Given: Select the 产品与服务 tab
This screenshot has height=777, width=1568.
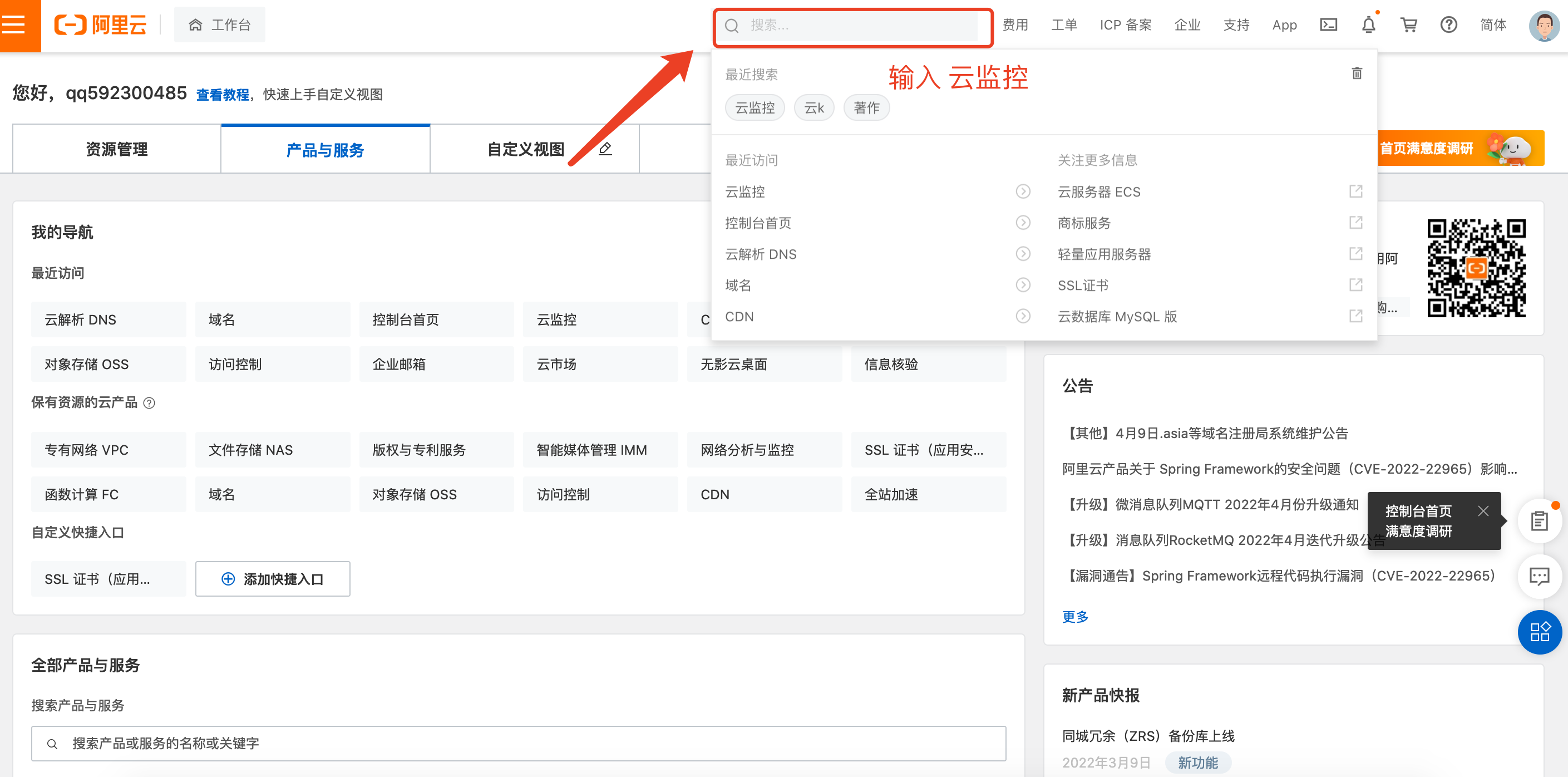Looking at the screenshot, I should pyautogui.click(x=325, y=150).
